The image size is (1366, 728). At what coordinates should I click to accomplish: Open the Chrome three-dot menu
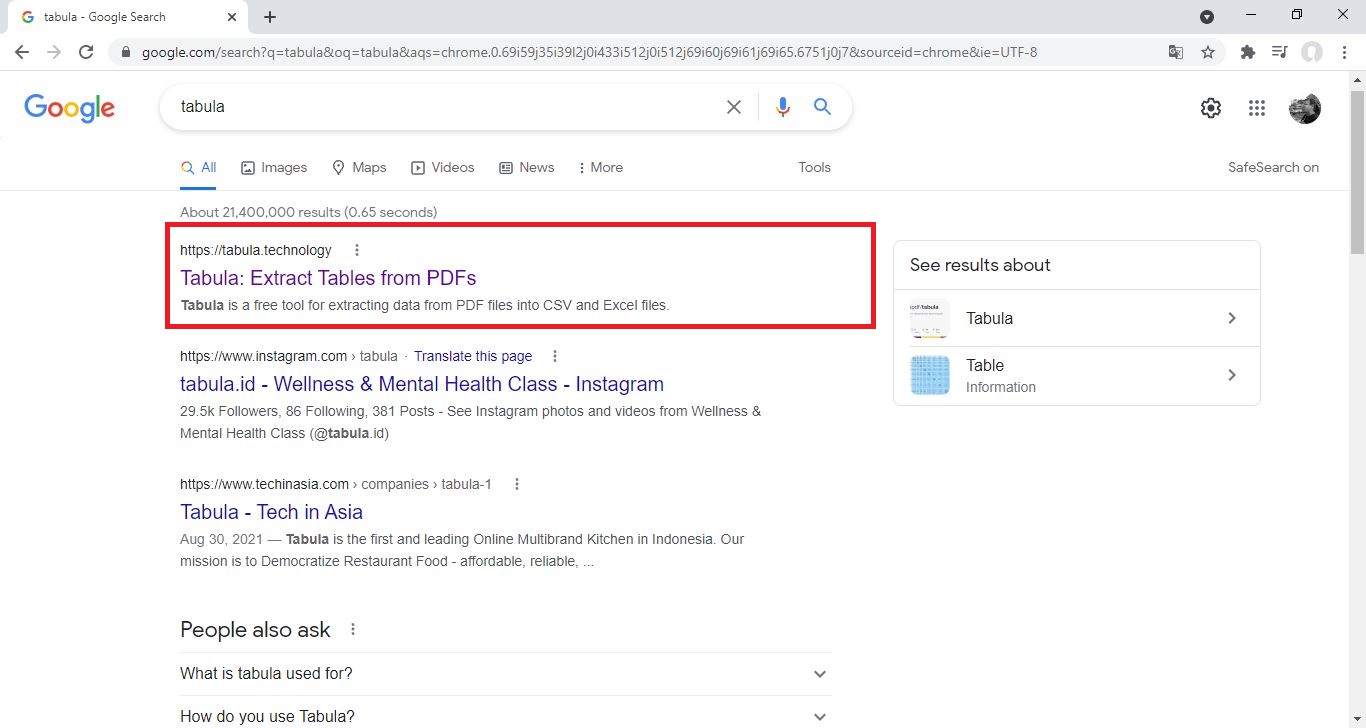[x=1344, y=52]
